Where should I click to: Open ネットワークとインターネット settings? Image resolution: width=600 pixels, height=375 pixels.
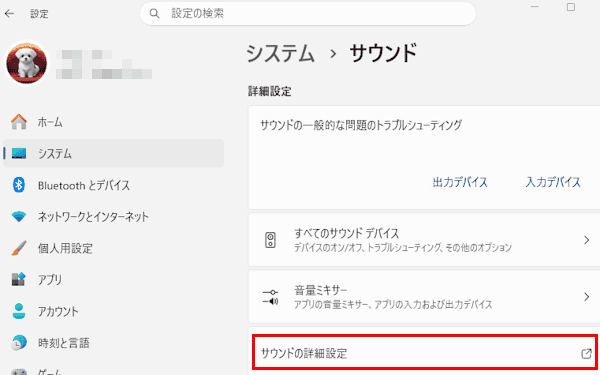[113, 217]
